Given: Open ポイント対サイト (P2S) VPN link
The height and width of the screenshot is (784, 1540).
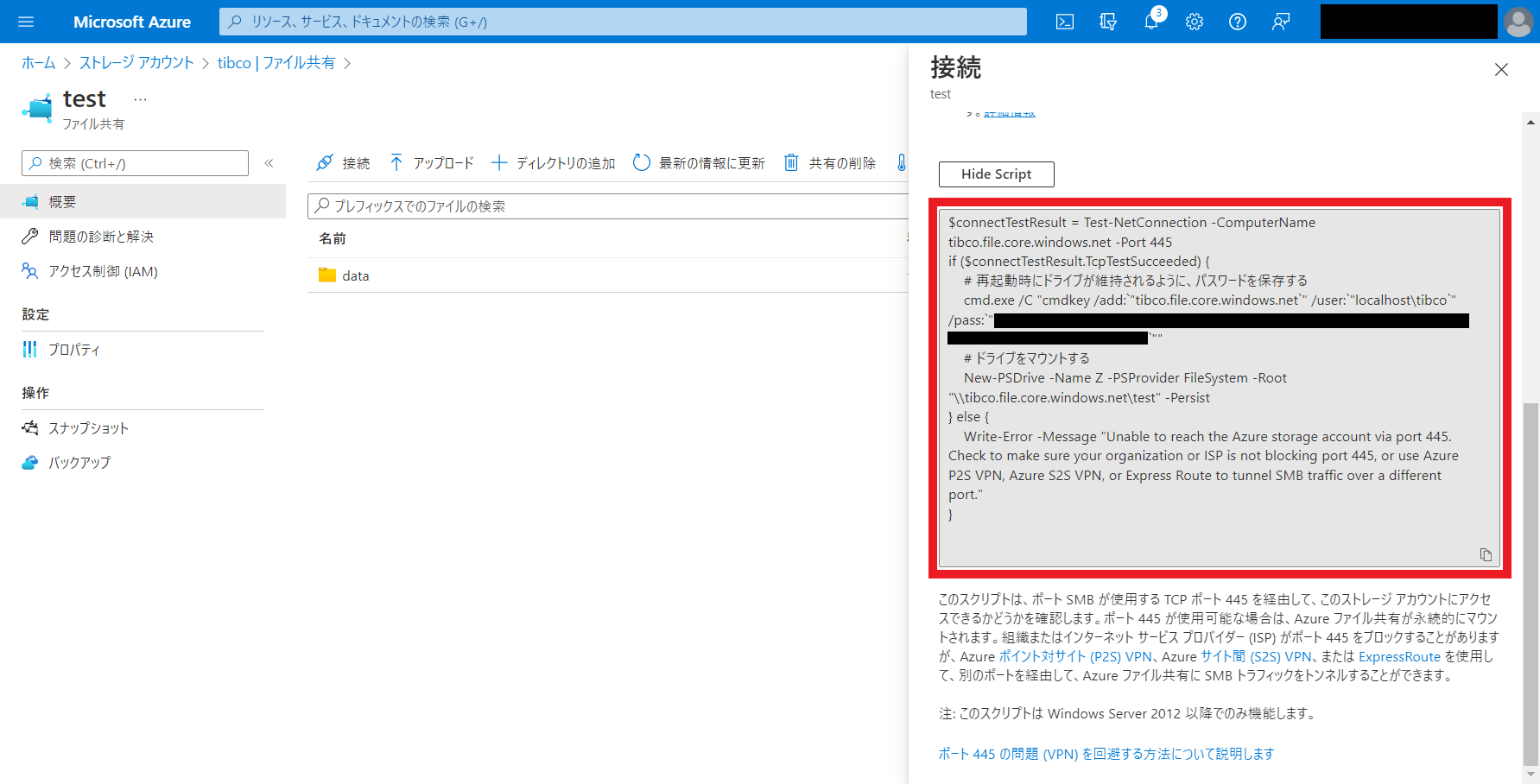Looking at the screenshot, I should (1075, 656).
